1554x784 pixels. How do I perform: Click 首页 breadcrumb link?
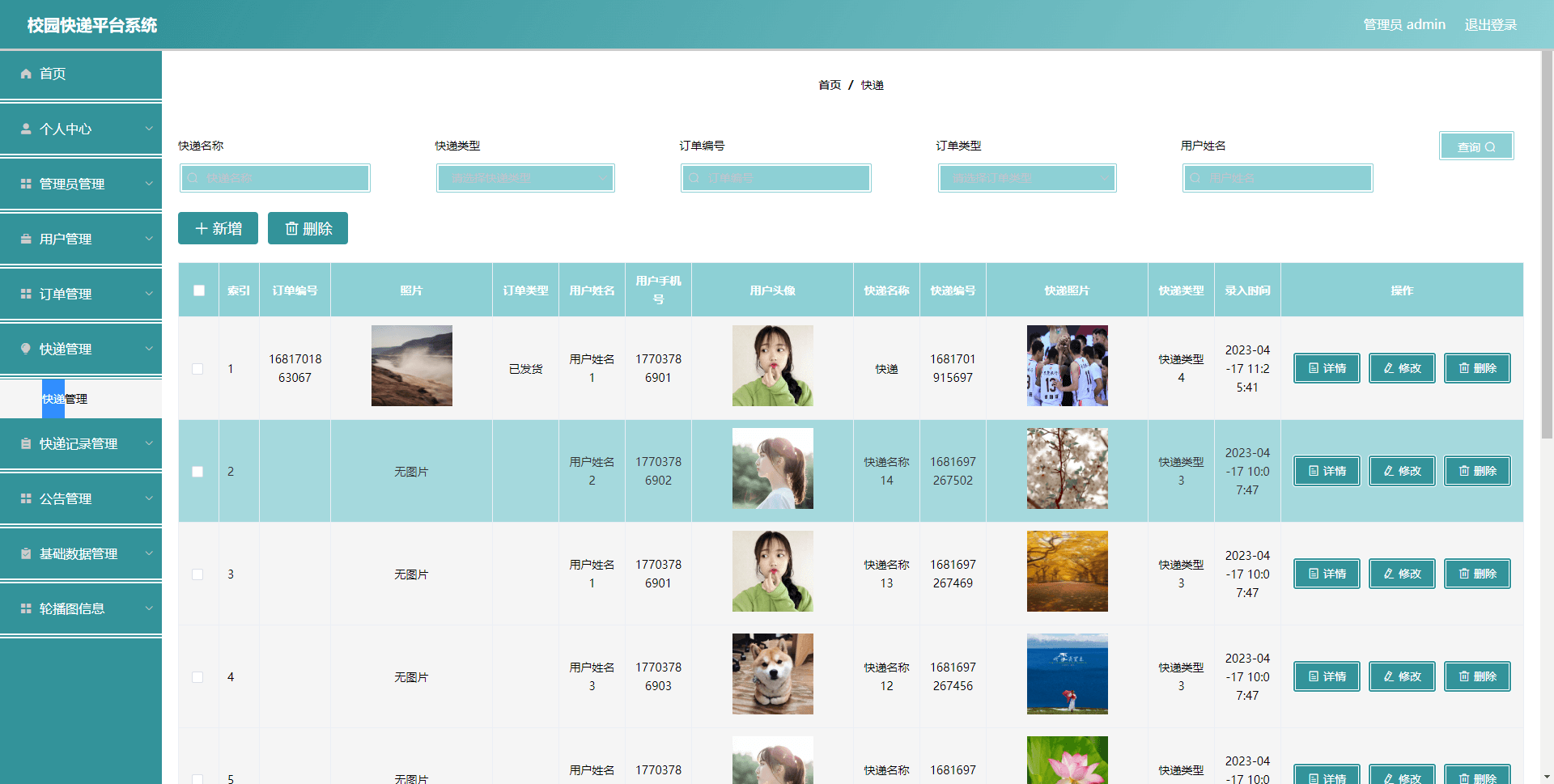tap(830, 85)
